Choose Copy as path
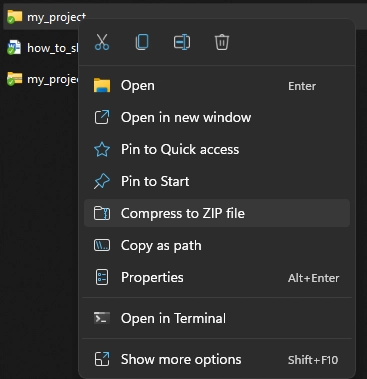The image size is (367, 379). 217,246
